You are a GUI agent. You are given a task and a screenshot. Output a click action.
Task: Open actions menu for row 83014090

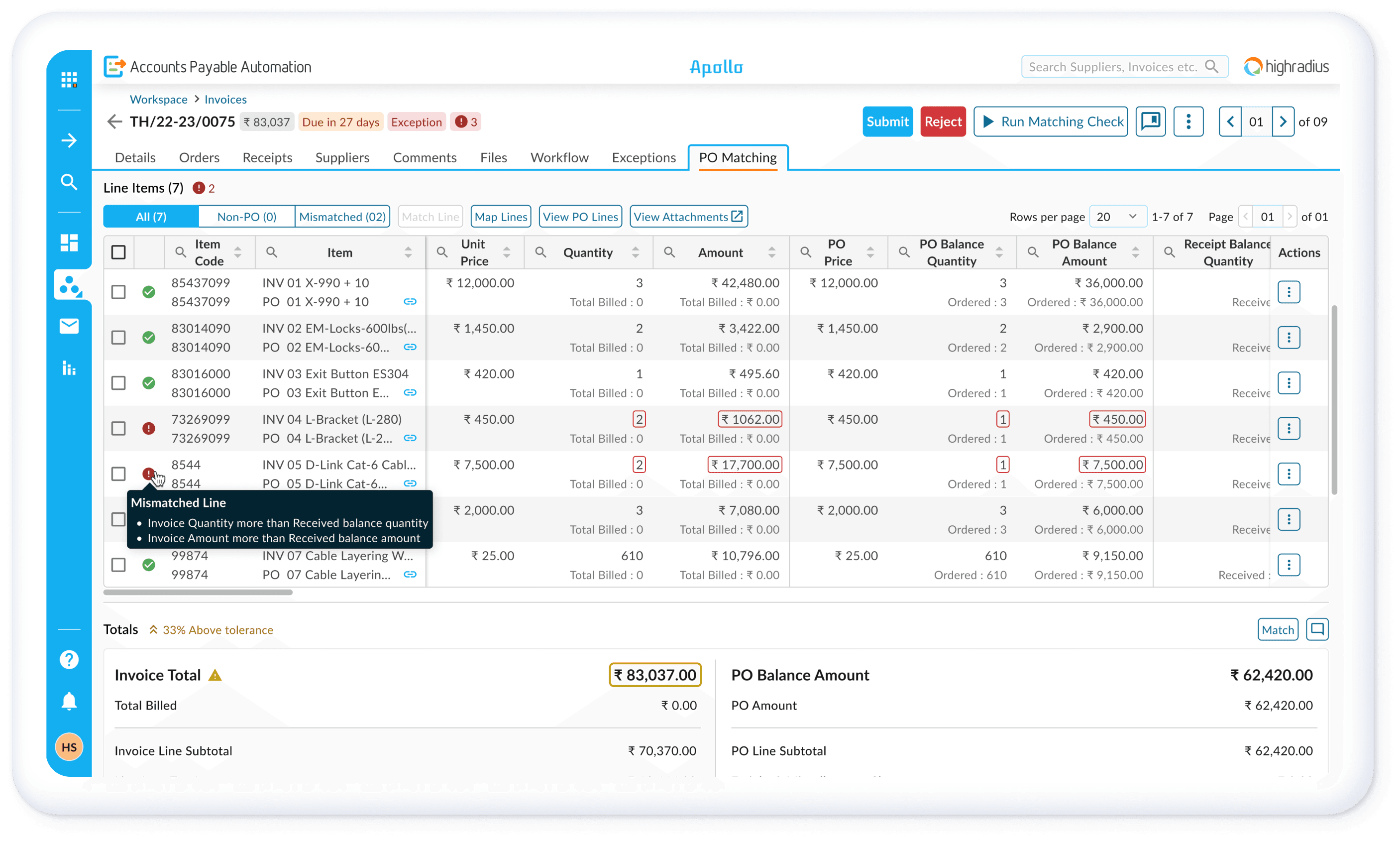pos(1289,338)
